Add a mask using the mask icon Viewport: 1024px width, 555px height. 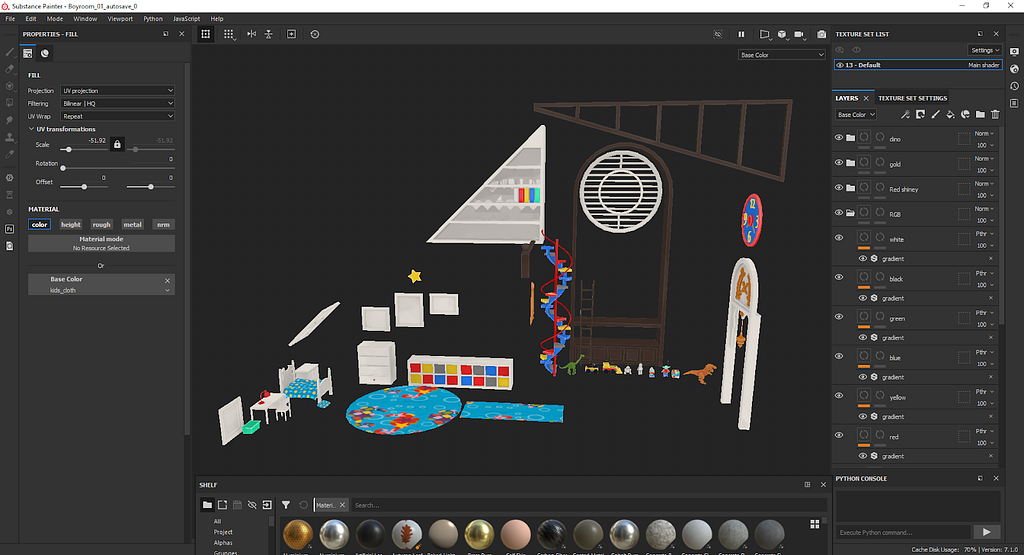920,114
